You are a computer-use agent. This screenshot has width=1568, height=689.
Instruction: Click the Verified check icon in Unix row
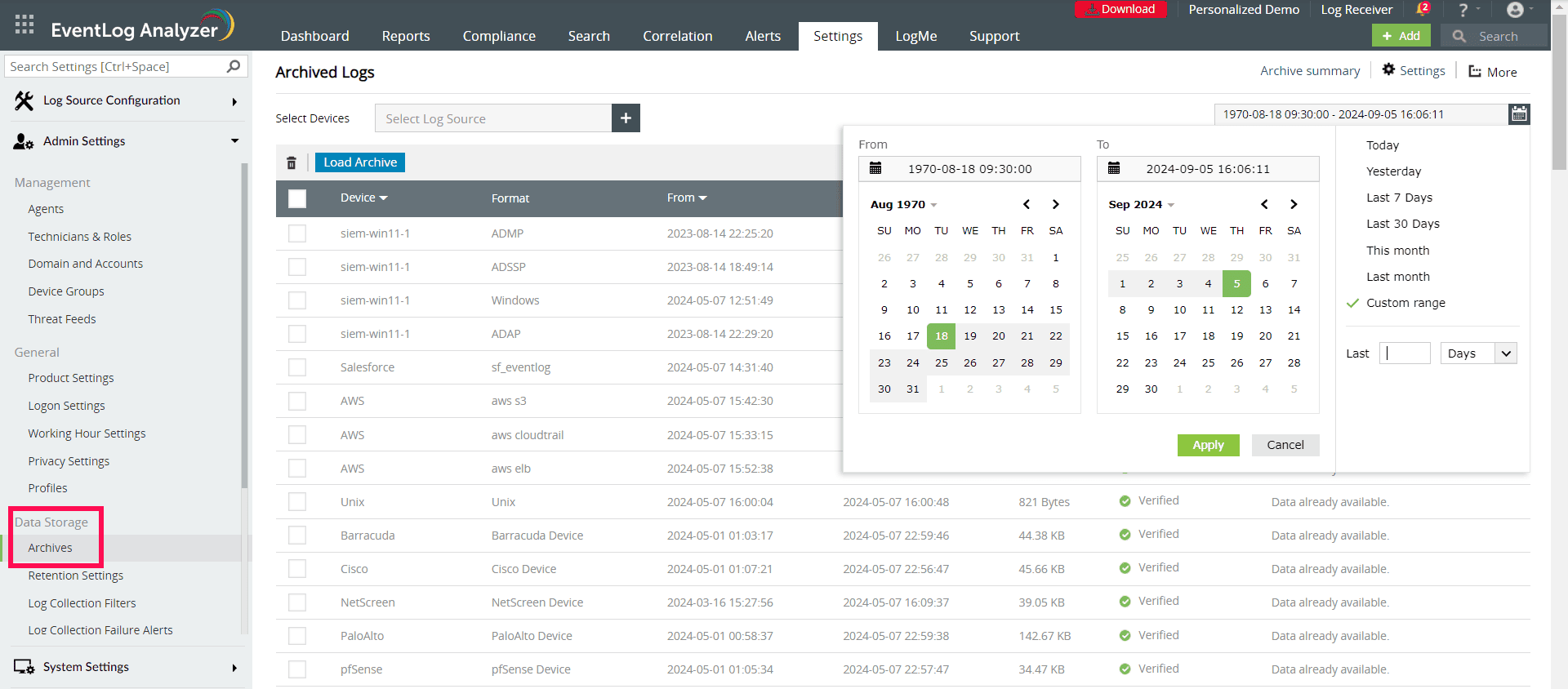click(x=1125, y=501)
